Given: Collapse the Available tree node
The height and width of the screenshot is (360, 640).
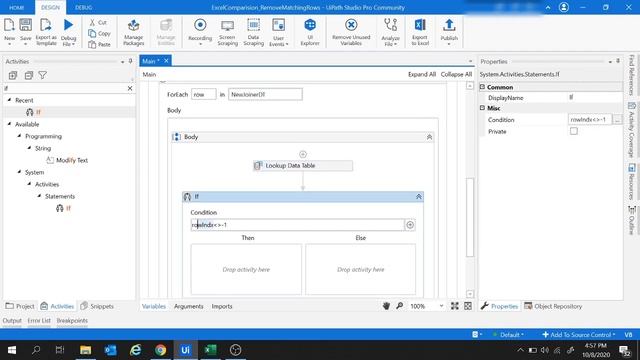Looking at the screenshot, I should (9, 124).
